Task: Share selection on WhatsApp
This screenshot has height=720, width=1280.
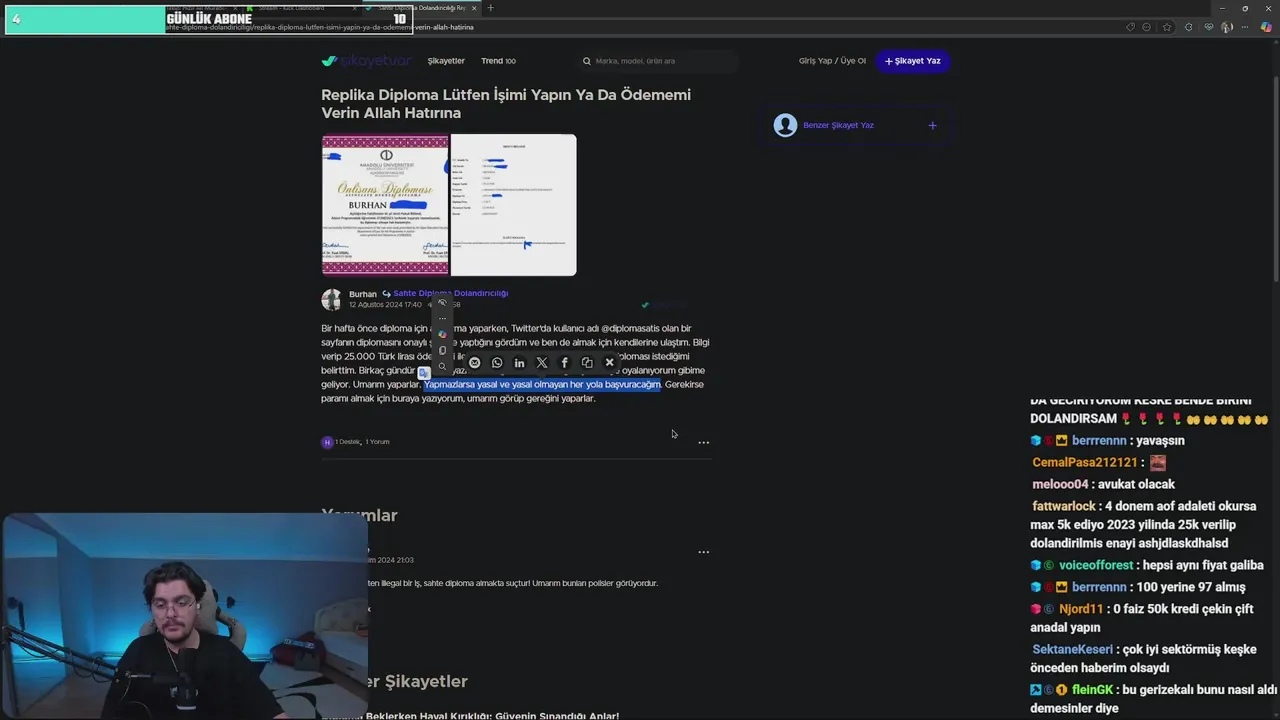Action: click(x=497, y=363)
